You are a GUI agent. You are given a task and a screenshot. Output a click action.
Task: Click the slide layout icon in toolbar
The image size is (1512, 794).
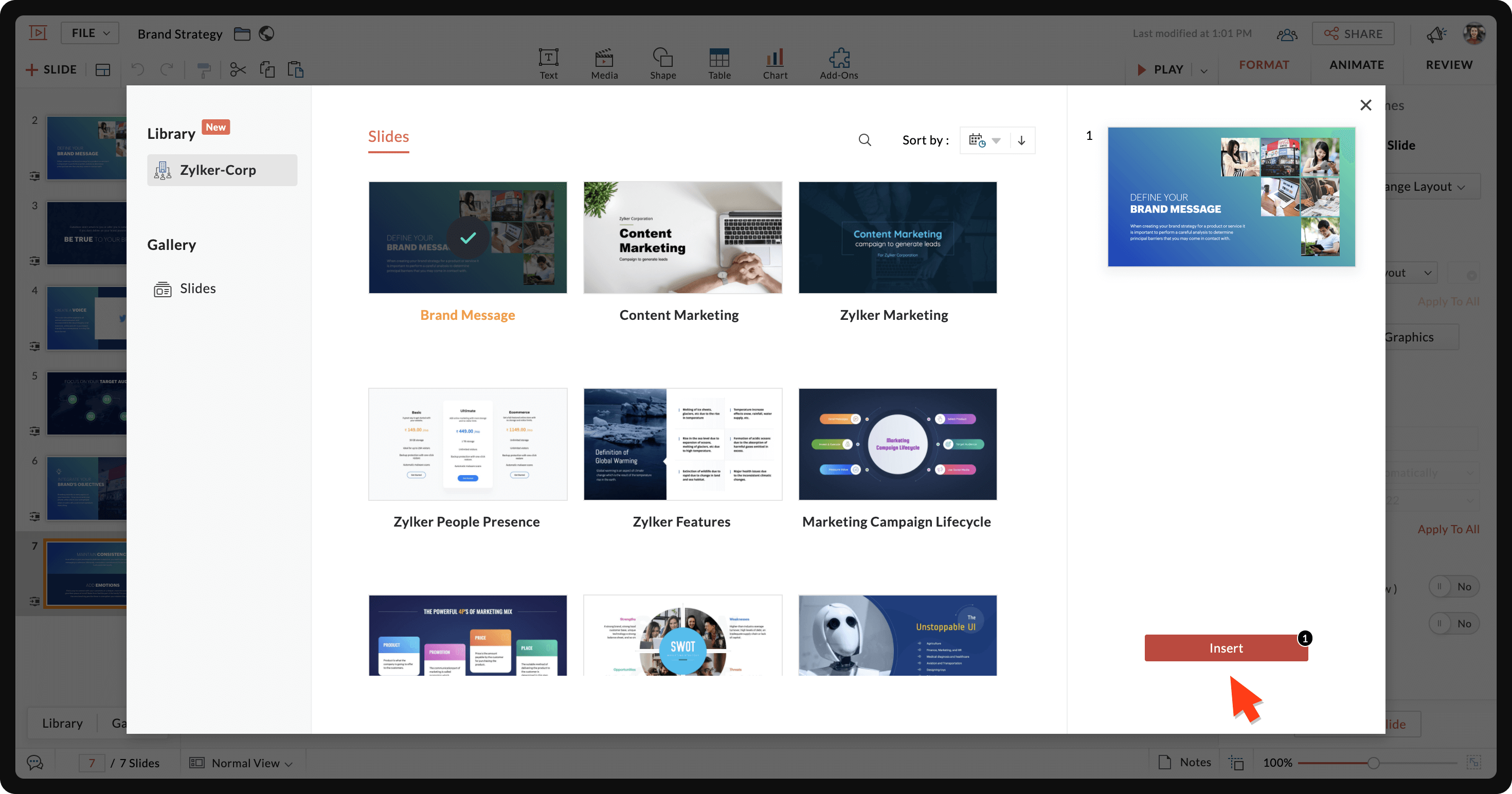point(103,70)
